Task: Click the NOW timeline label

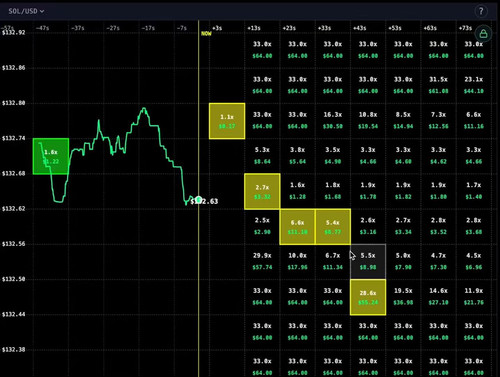Action: (206, 33)
